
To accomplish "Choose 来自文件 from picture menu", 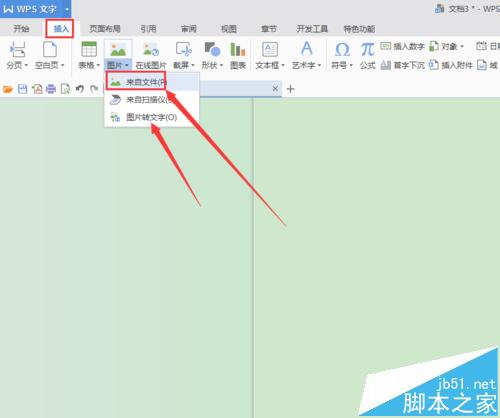I will click(152, 82).
